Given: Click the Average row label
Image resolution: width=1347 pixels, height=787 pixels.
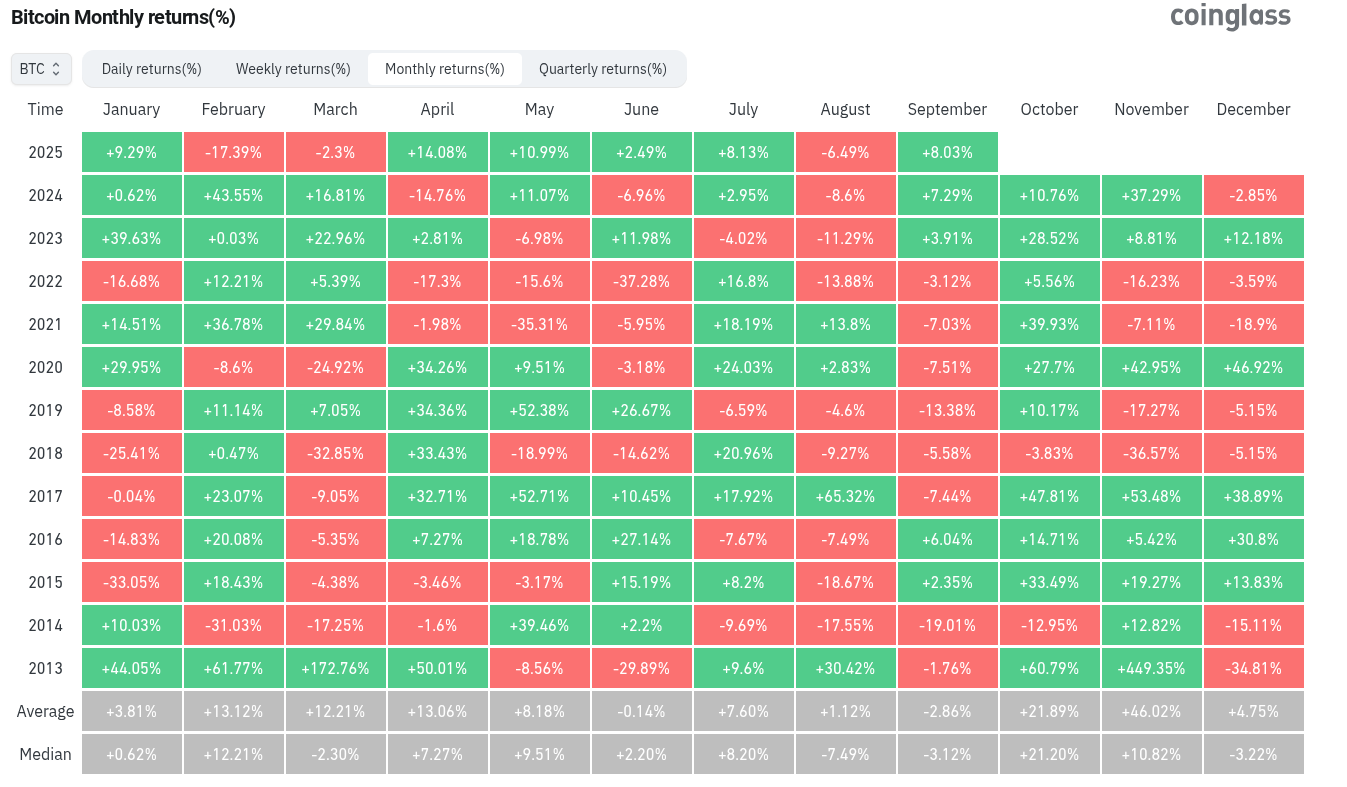Looking at the screenshot, I should (45, 711).
